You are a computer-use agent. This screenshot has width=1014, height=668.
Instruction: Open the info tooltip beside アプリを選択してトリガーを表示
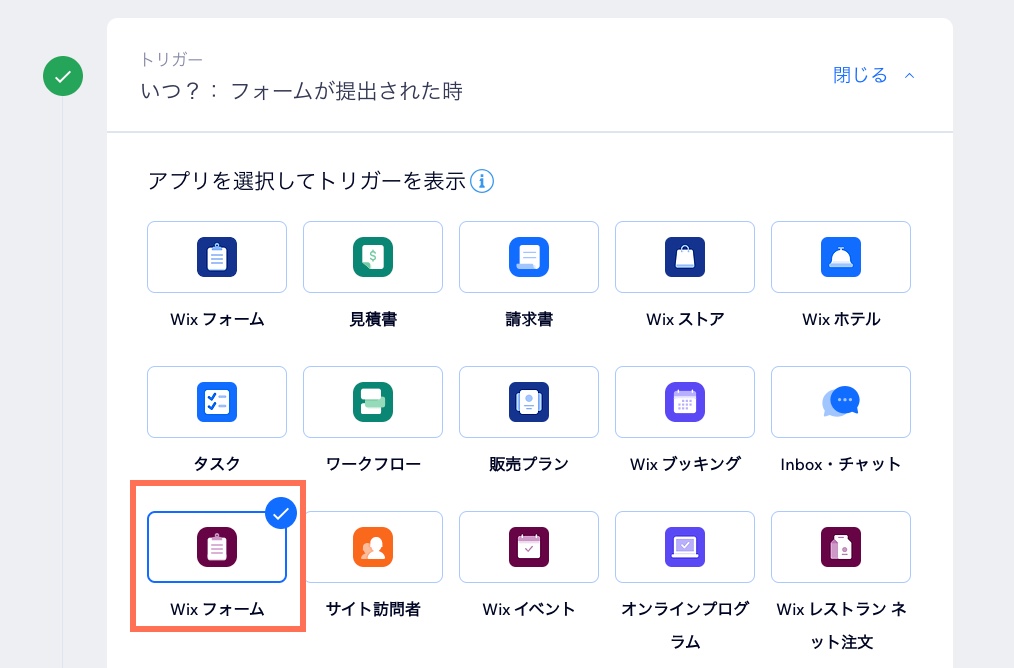point(482,181)
